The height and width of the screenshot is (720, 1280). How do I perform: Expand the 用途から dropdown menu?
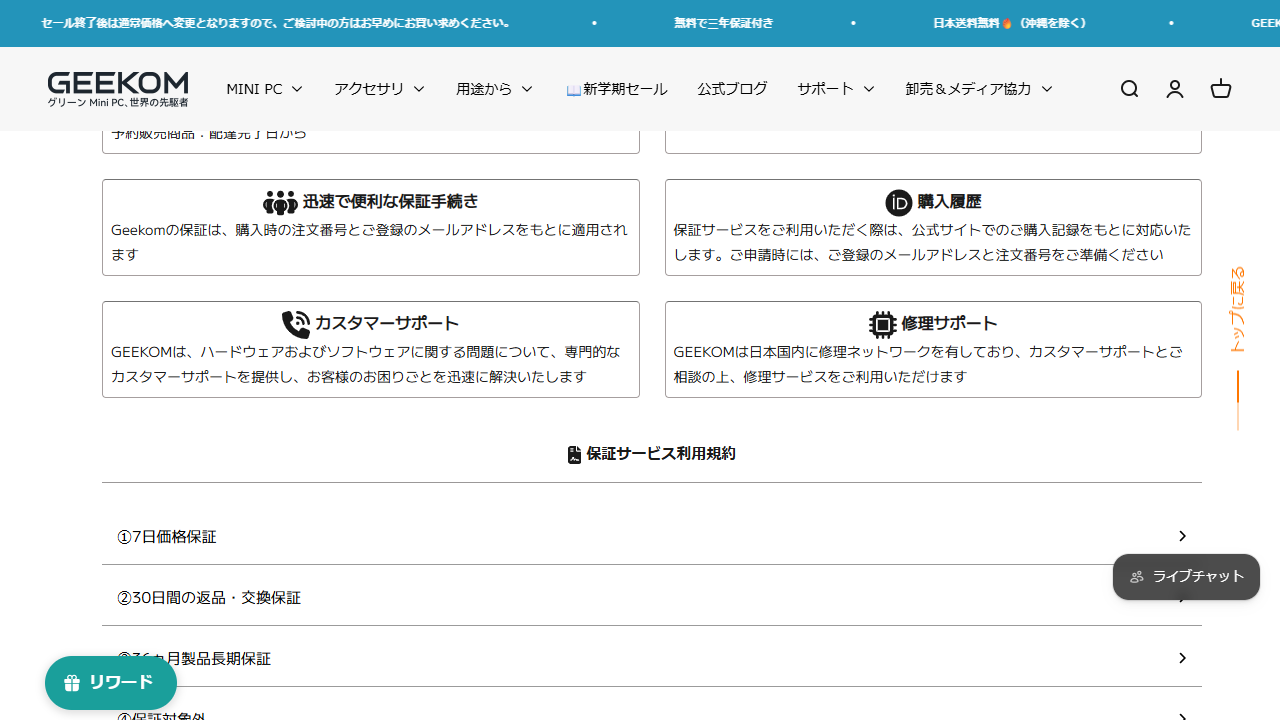coord(494,89)
